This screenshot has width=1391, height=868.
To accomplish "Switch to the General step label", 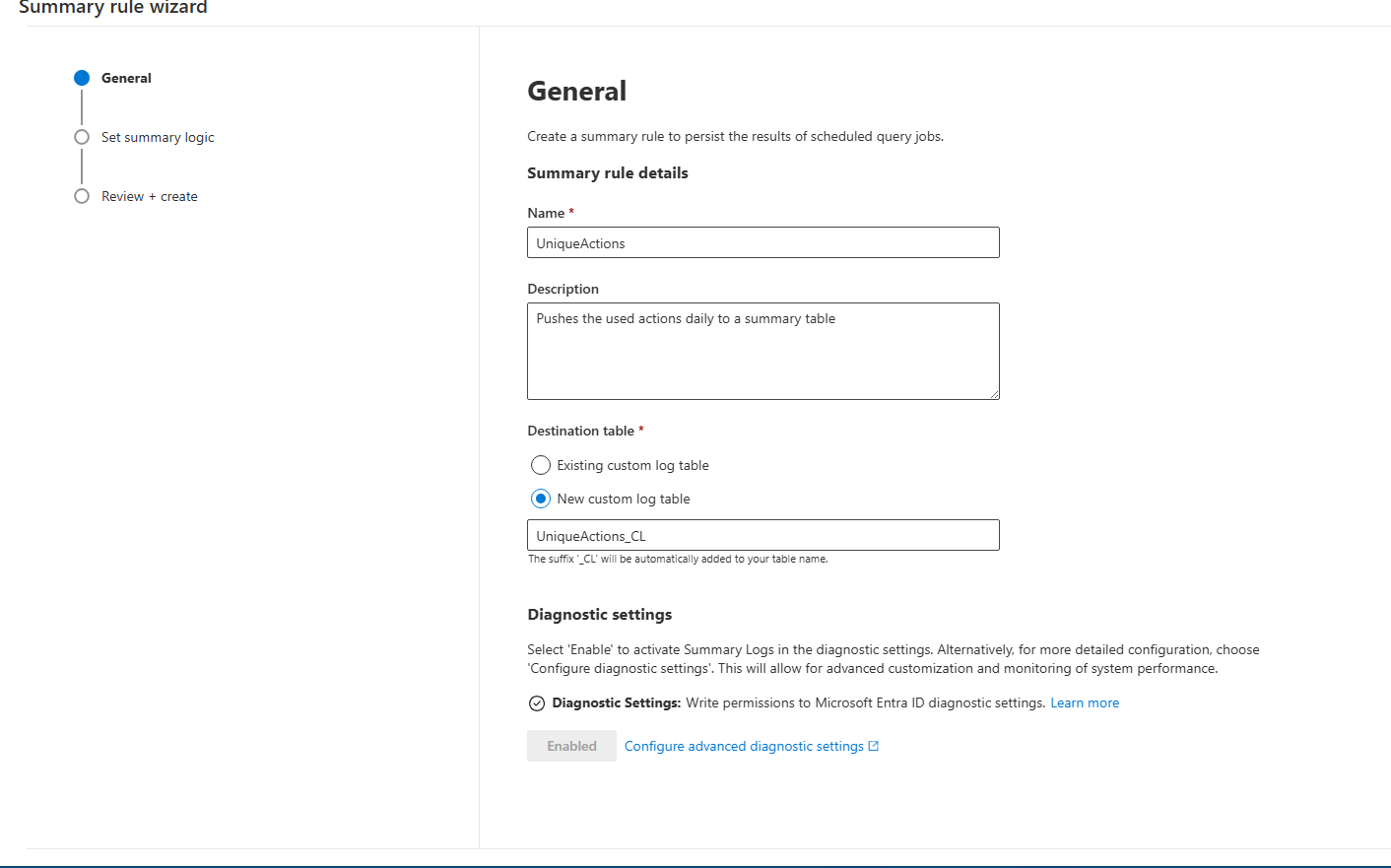I will [126, 78].
